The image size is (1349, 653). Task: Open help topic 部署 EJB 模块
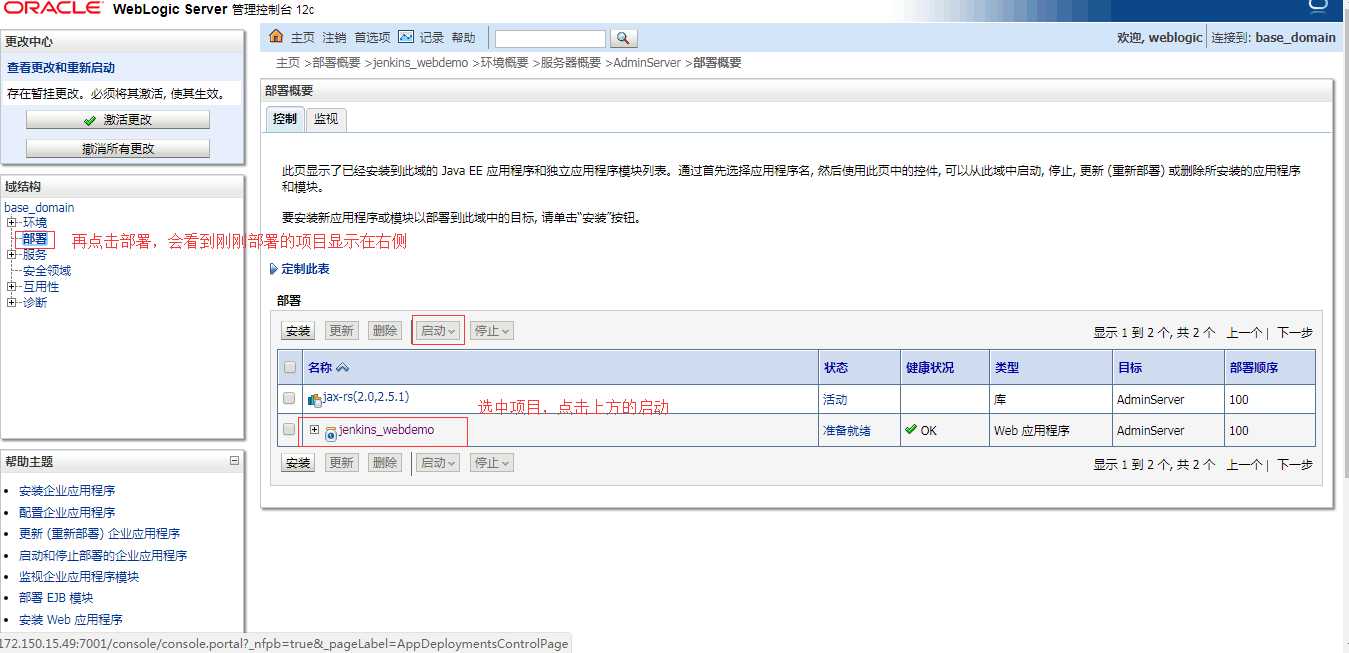click(56, 598)
